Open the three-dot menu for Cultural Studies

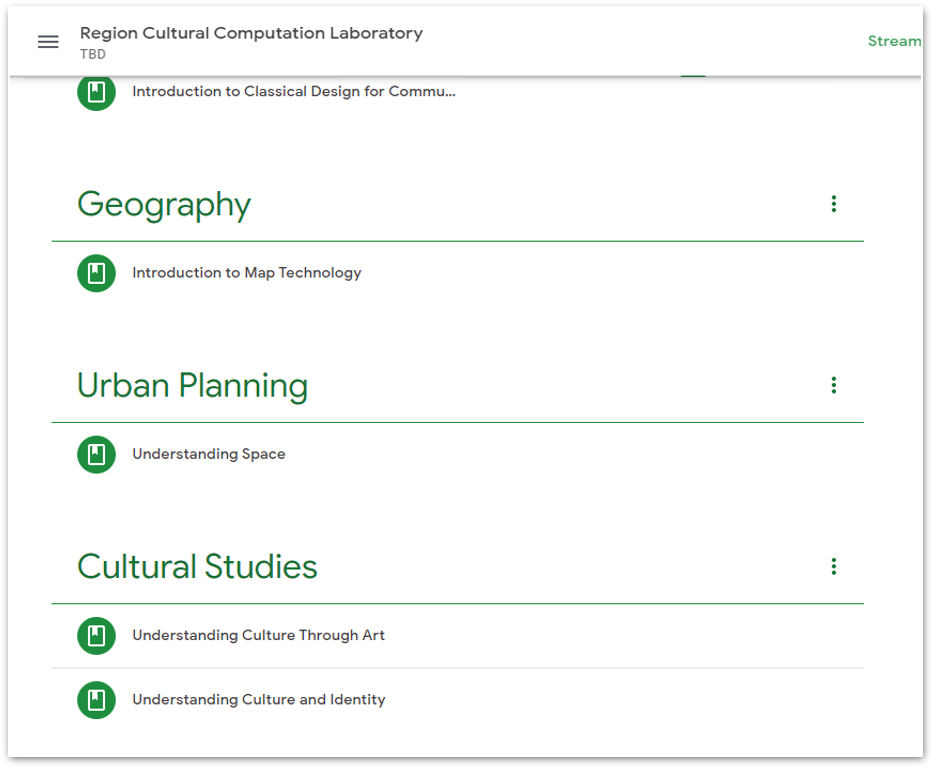click(833, 566)
